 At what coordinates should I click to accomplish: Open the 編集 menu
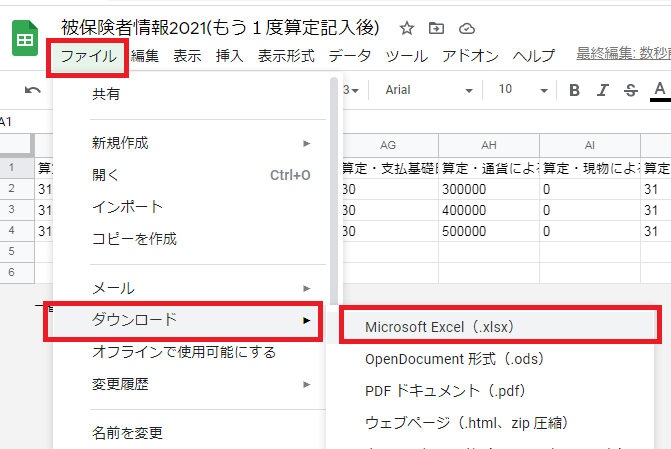coord(145,56)
